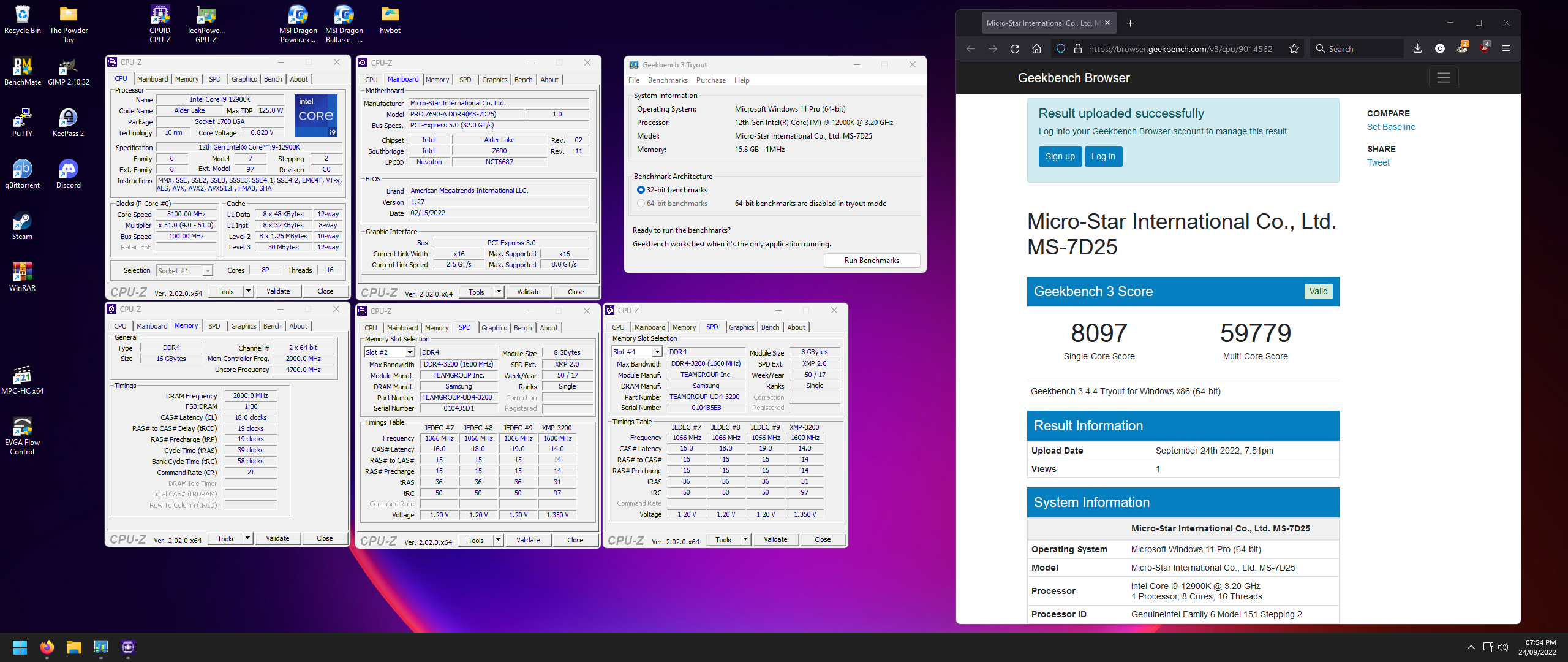Expand Tools dropdown arrow in CPU tab window
Image resolution: width=1568 pixels, height=662 pixels.
click(248, 291)
